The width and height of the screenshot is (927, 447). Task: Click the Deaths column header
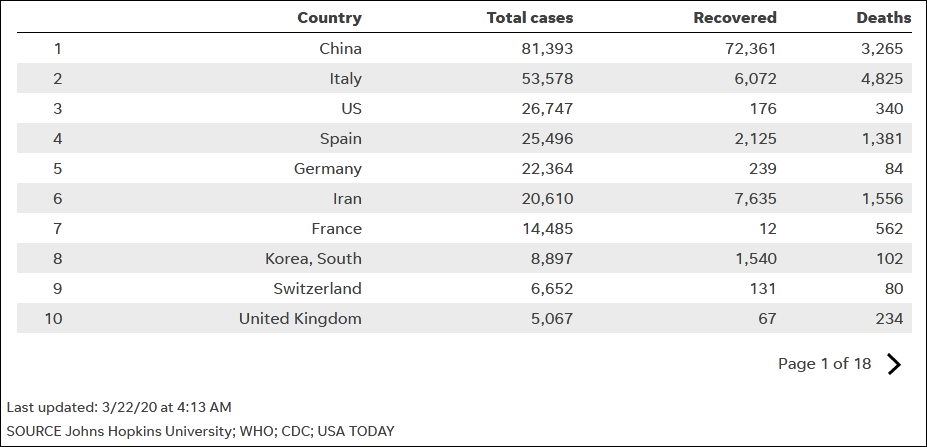(883, 18)
